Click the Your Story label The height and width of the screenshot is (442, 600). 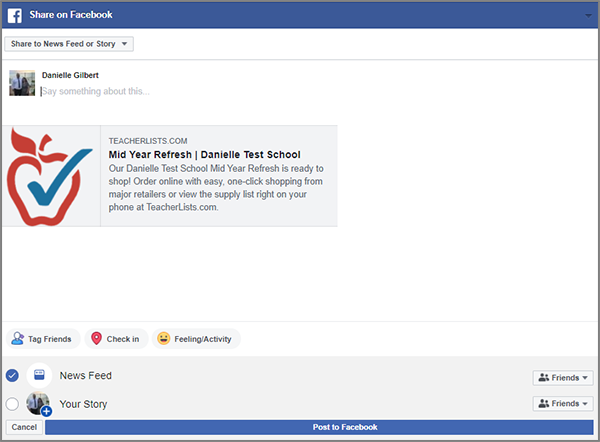coord(83,404)
